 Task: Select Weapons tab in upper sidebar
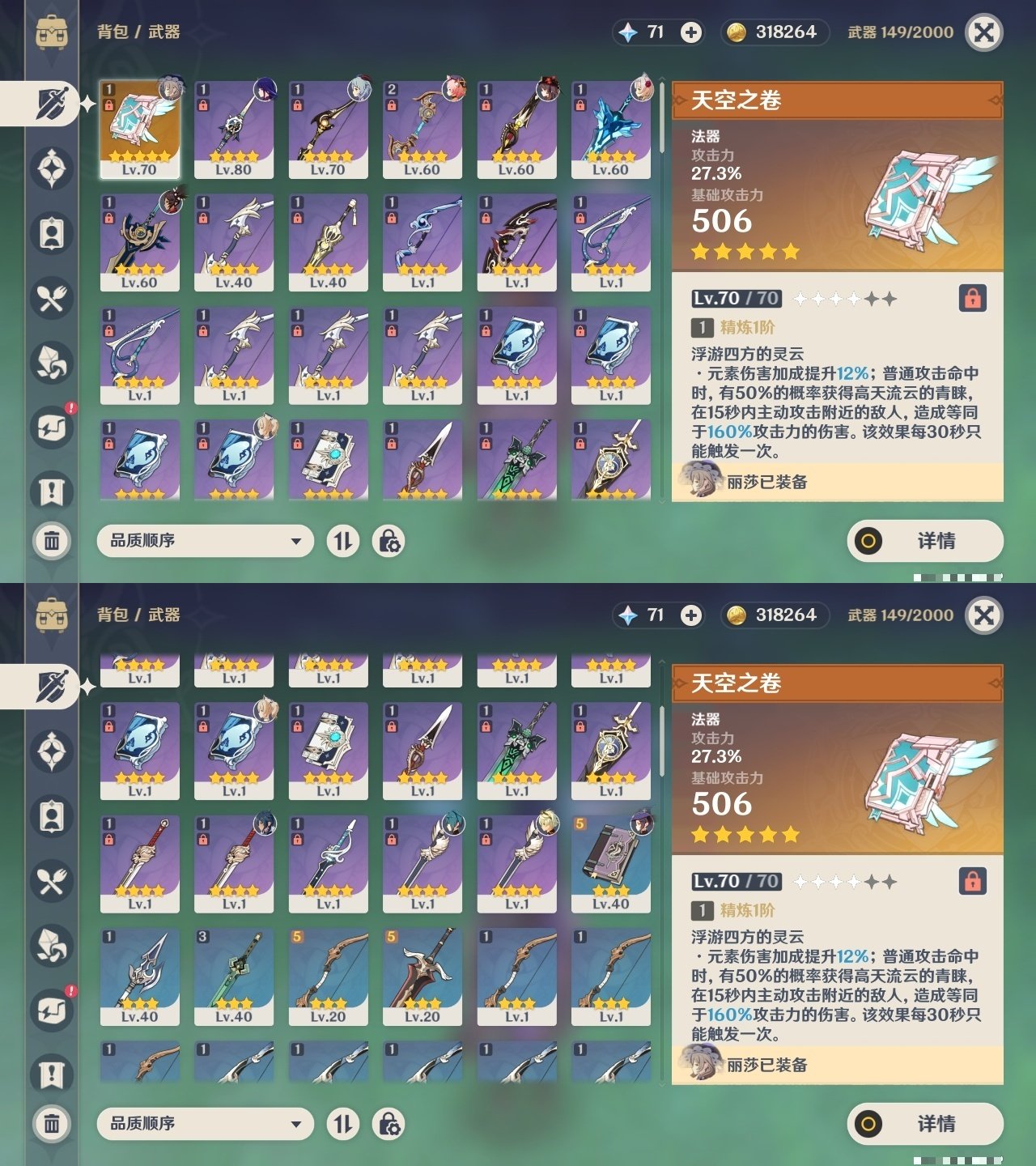pyautogui.click(x=53, y=104)
